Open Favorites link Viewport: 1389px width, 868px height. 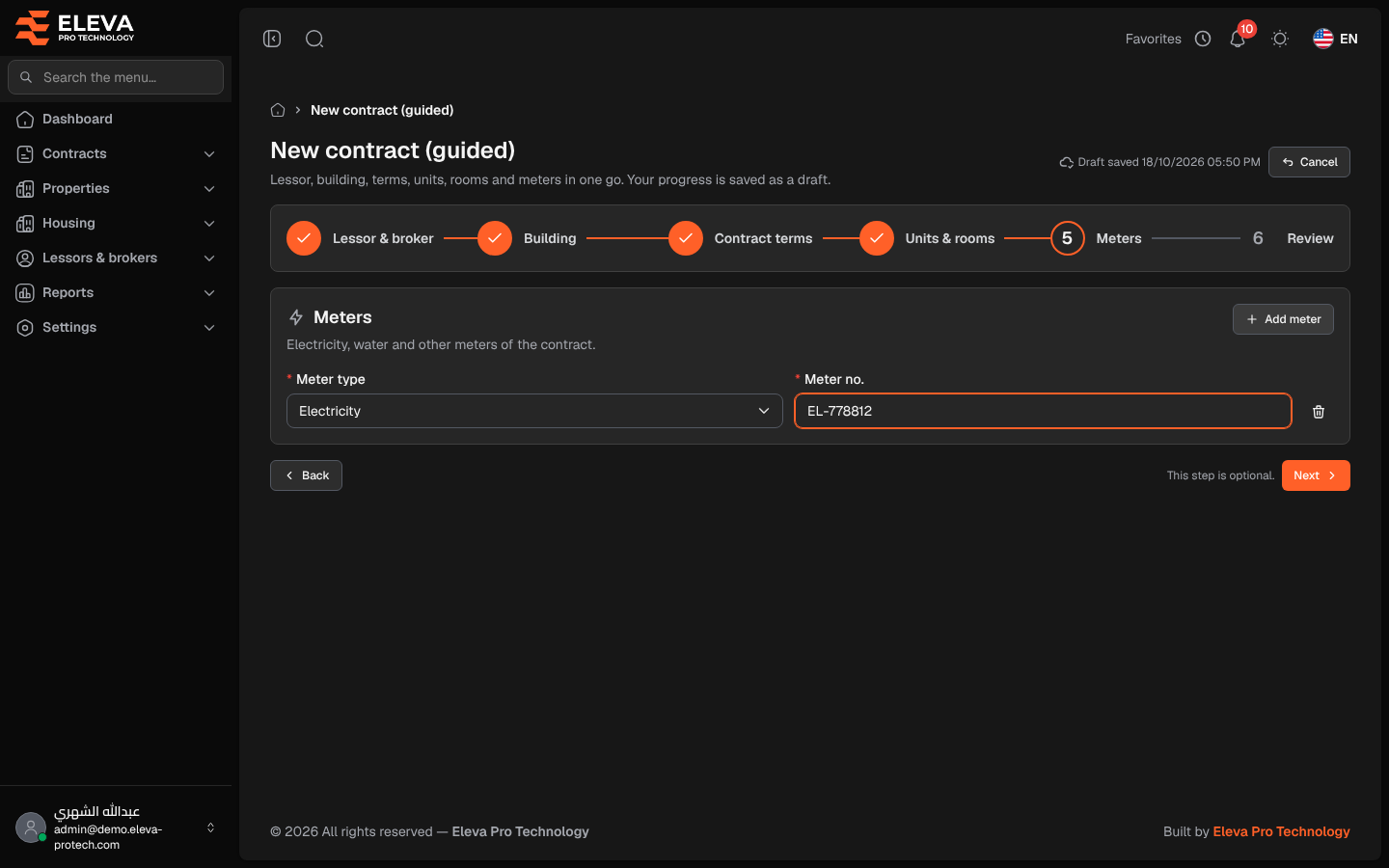1153,39
